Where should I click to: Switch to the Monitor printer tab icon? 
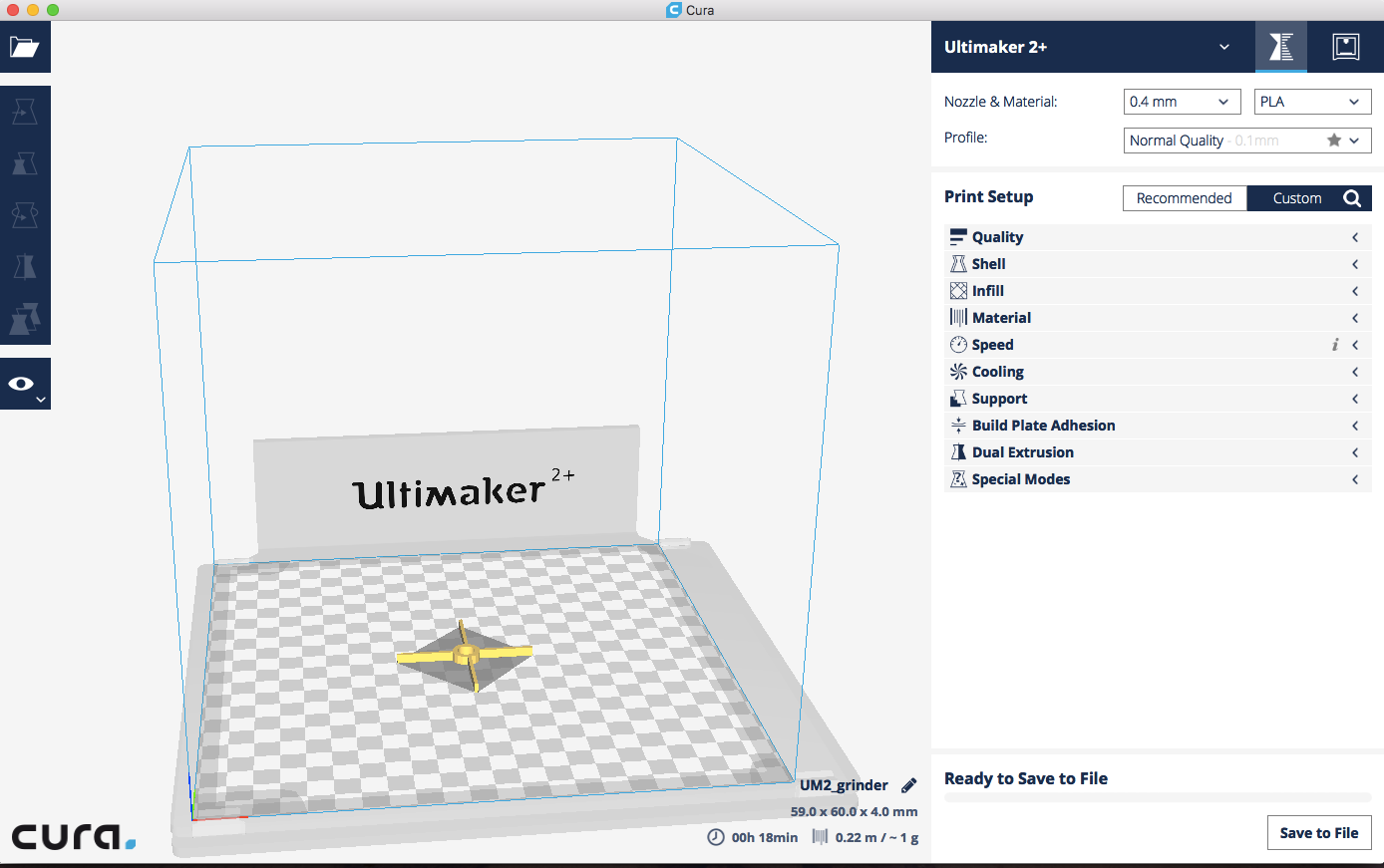pyautogui.click(x=1345, y=47)
